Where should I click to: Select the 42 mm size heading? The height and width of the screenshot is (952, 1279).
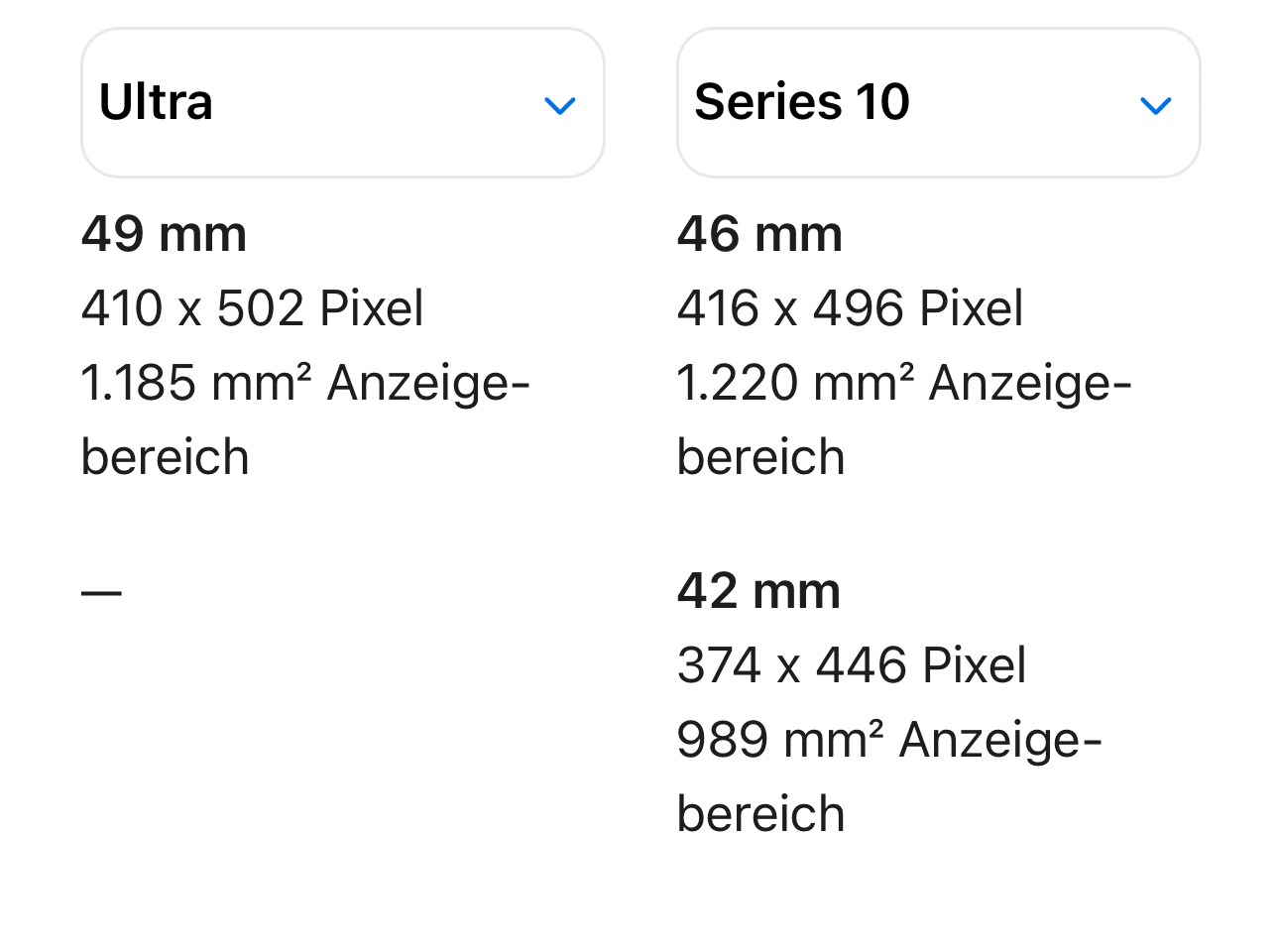pos(758,591)
